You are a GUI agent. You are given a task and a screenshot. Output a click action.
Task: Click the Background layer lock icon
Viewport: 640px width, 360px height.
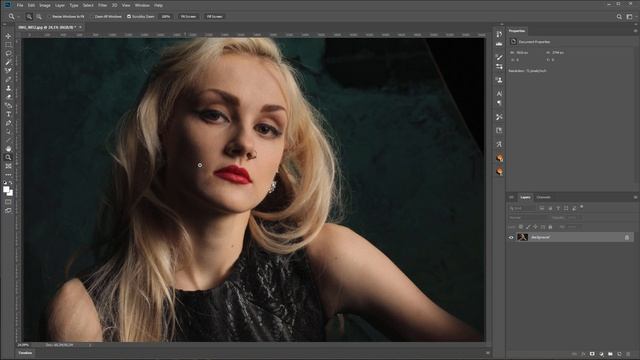(x=627, y=237)
